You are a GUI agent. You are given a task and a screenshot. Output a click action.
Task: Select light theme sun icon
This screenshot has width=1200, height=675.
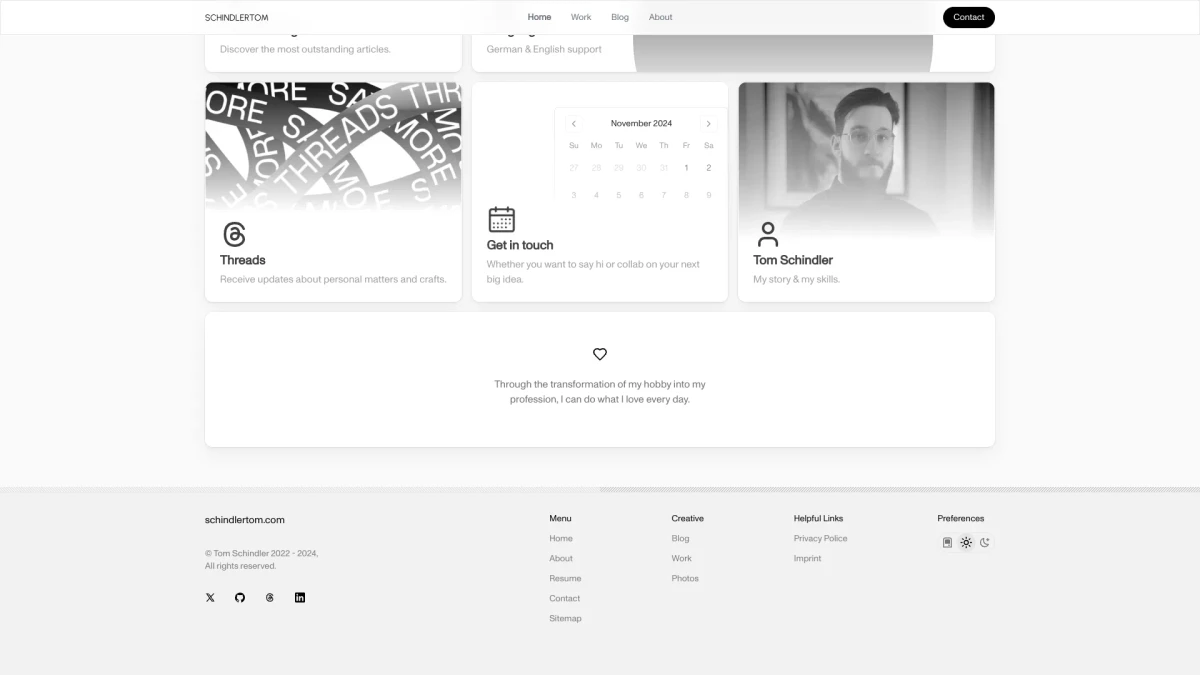coord(966,543)
